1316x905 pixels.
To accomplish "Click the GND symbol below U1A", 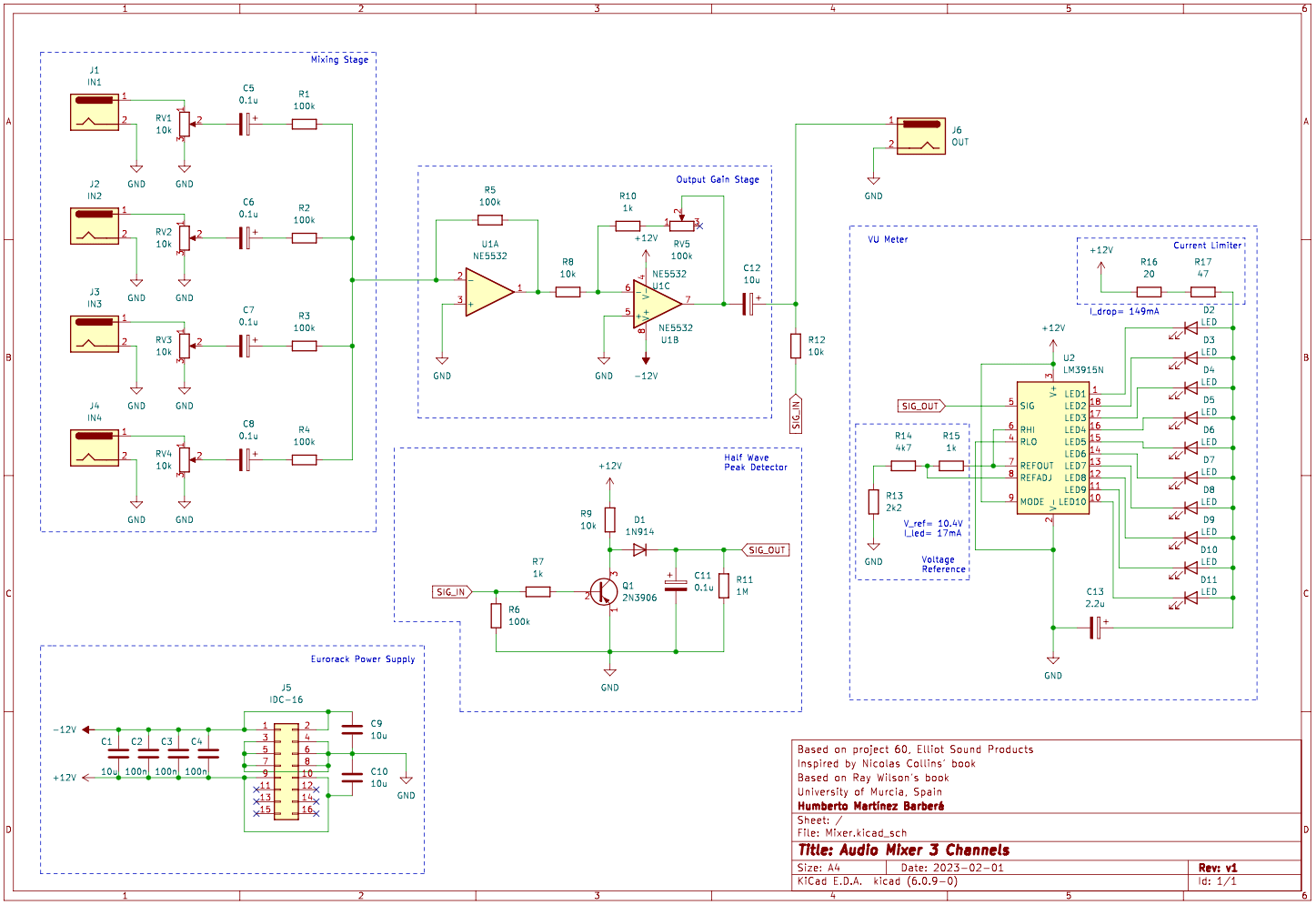I will click(x=444, y=360).
